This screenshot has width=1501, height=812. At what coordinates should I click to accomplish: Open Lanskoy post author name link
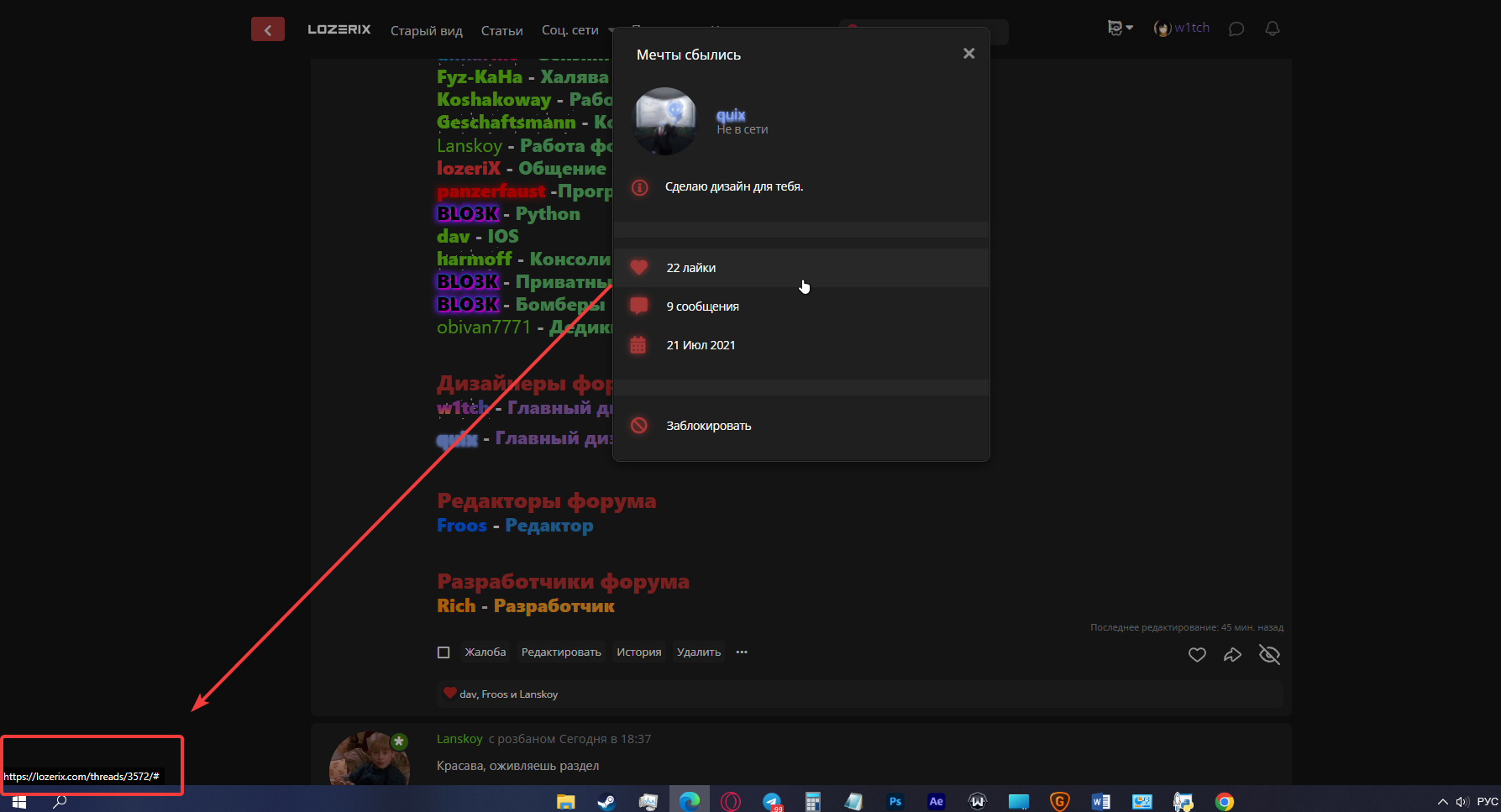coord(459,739)
